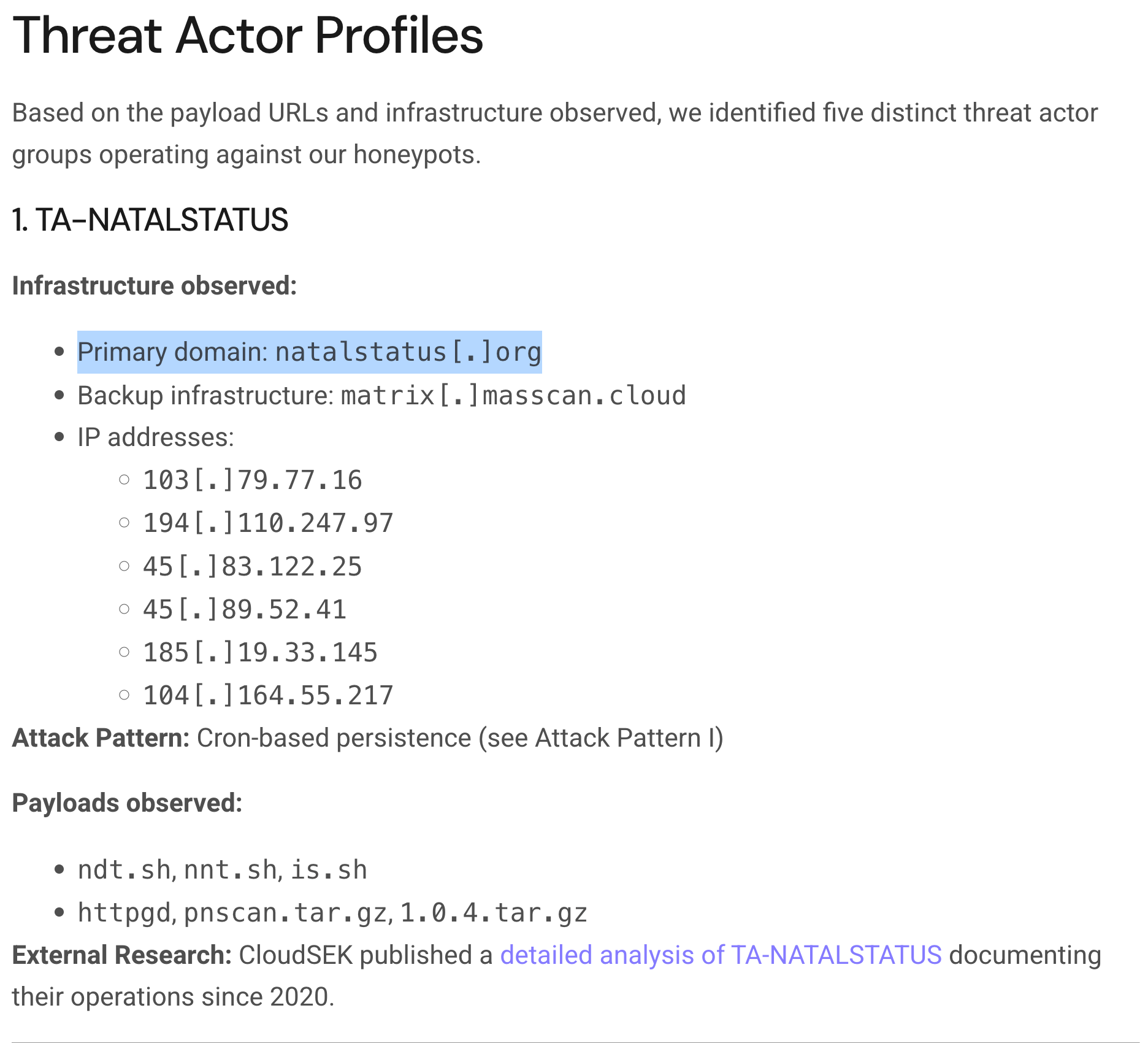This screenshot has width=1148, height=1043.
Task: Open the detailed analysis of TA-NATALSTATUS link
Action: click(721, 955)
